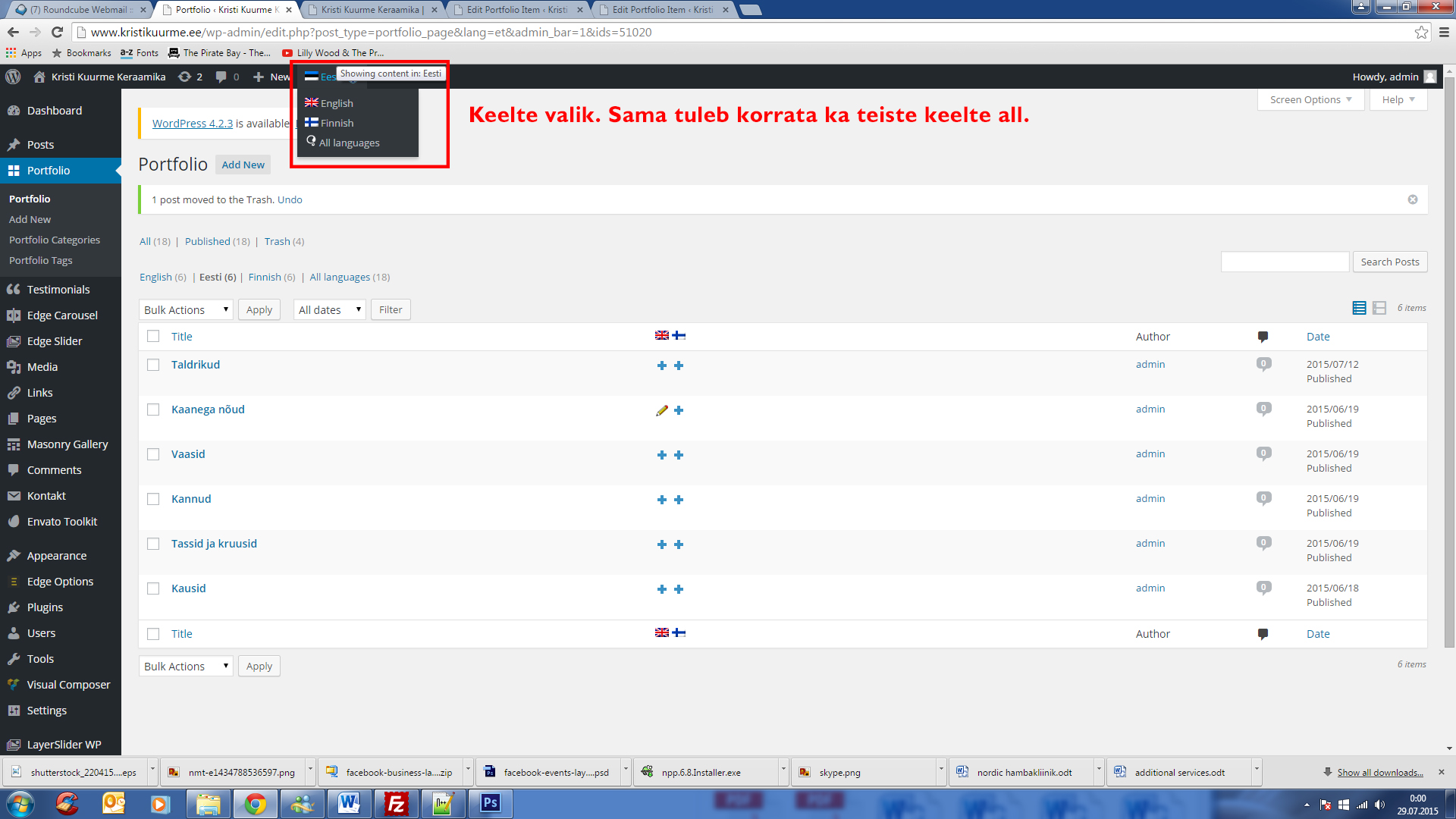The height and width of the screenshot is (819, 1456).
Task: Check the Kaanega nõud row checkbox
Action: 153,409
